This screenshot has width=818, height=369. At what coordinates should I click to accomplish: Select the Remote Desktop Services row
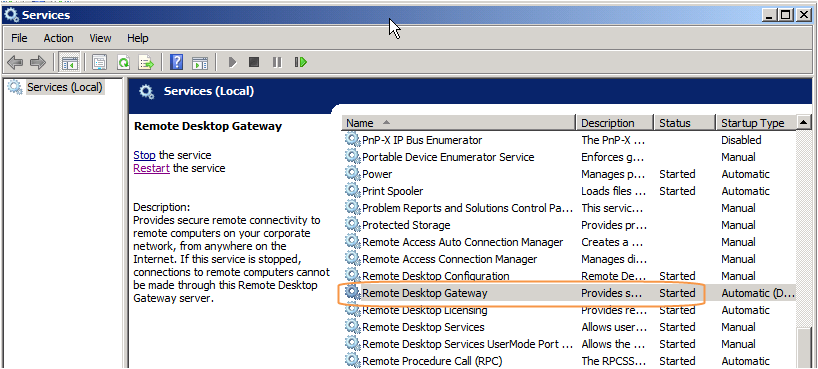coord(570,327)
